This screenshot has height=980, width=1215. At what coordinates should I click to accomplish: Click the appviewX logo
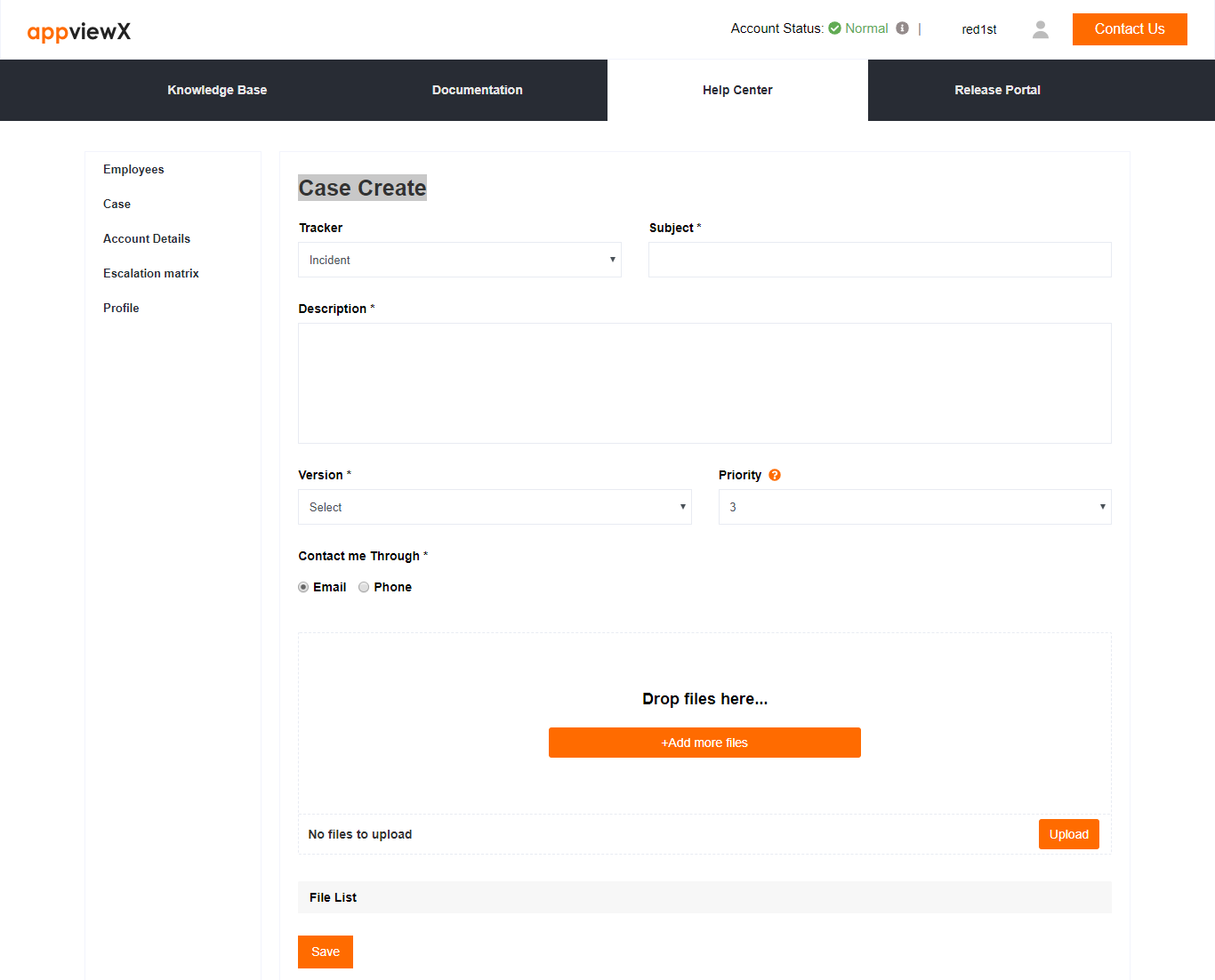point(79,32)
